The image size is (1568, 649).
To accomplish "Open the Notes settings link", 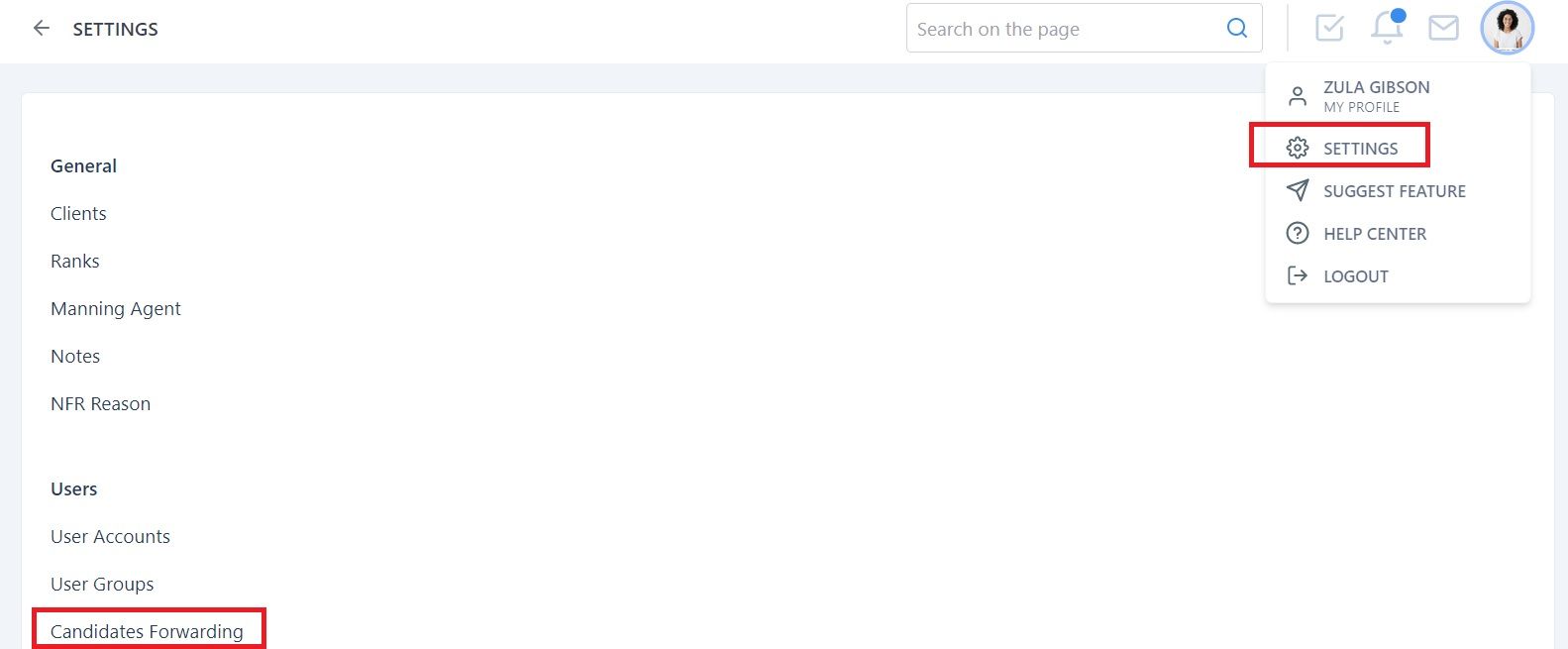I will coord(75,356).
